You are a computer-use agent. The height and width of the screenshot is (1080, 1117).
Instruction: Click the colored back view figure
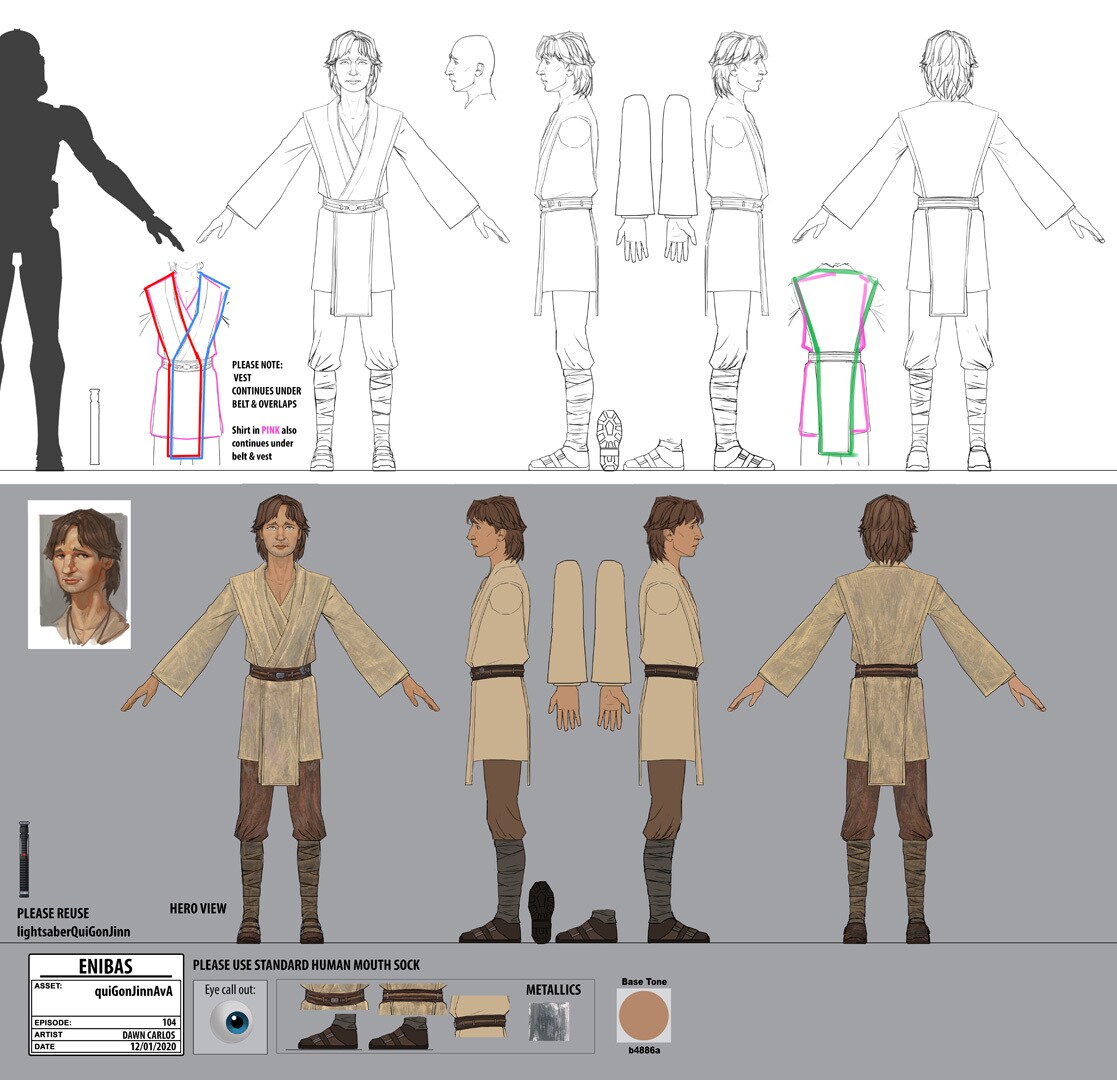(x=886, y=718)
